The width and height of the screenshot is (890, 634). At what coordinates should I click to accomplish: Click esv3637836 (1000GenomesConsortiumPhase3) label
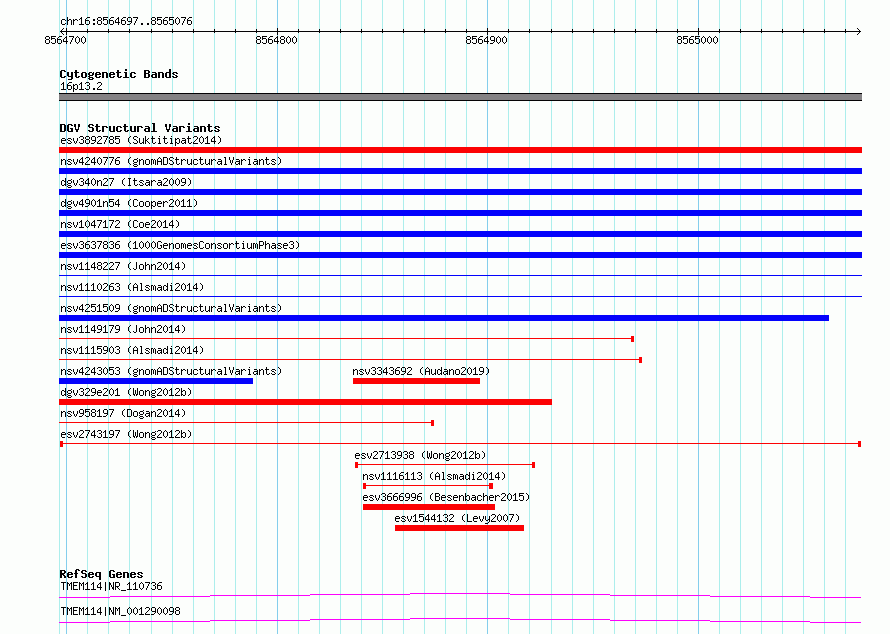coord(180,245)
